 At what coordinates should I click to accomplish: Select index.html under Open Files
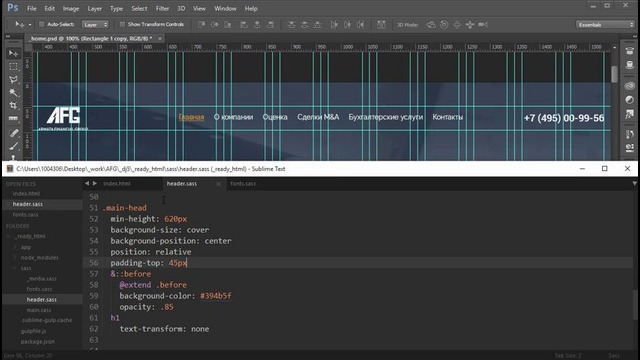[27, 193]
